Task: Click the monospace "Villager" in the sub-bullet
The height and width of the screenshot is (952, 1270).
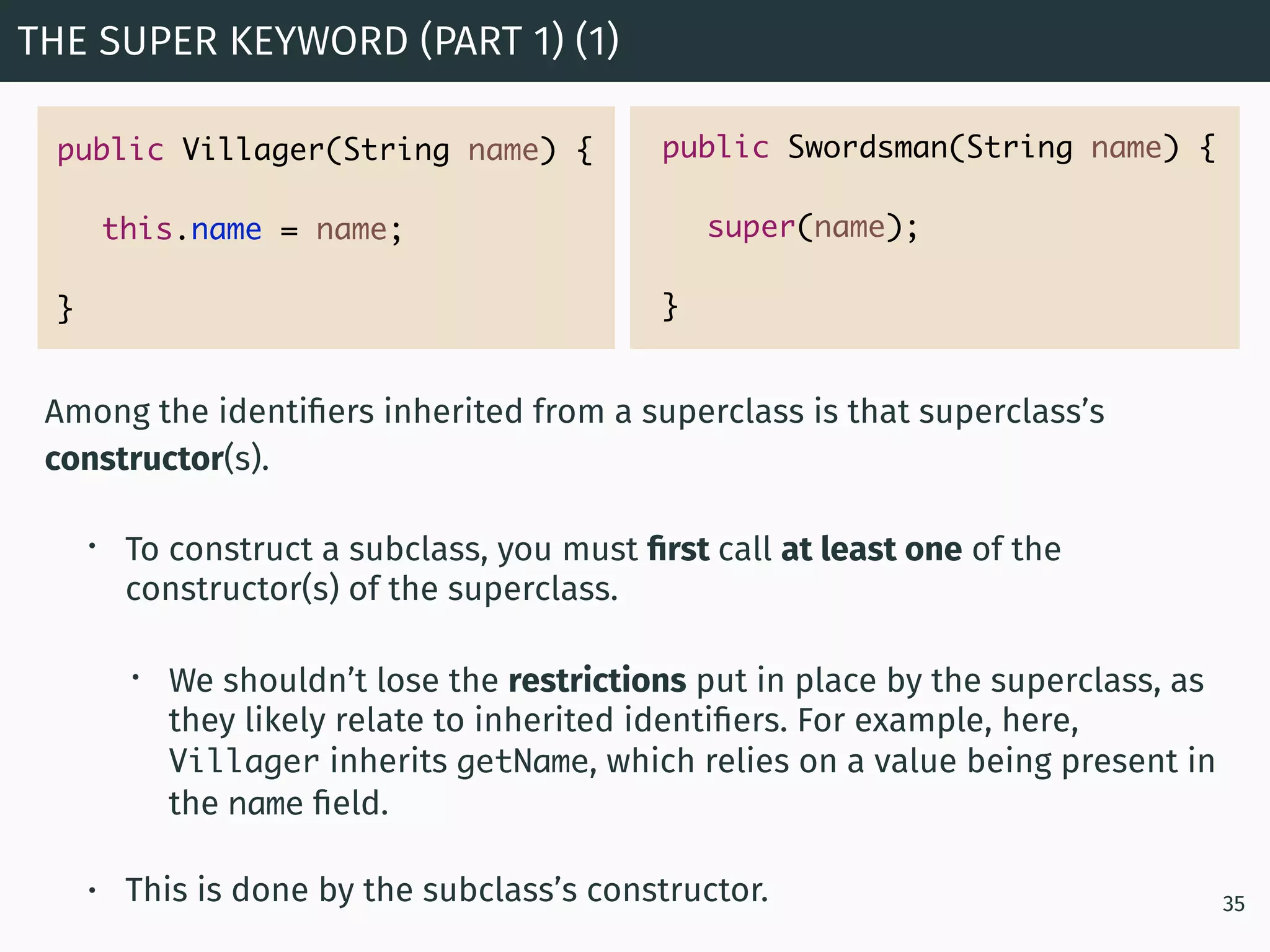Action: pyautogui.click(x=244, y=762)
